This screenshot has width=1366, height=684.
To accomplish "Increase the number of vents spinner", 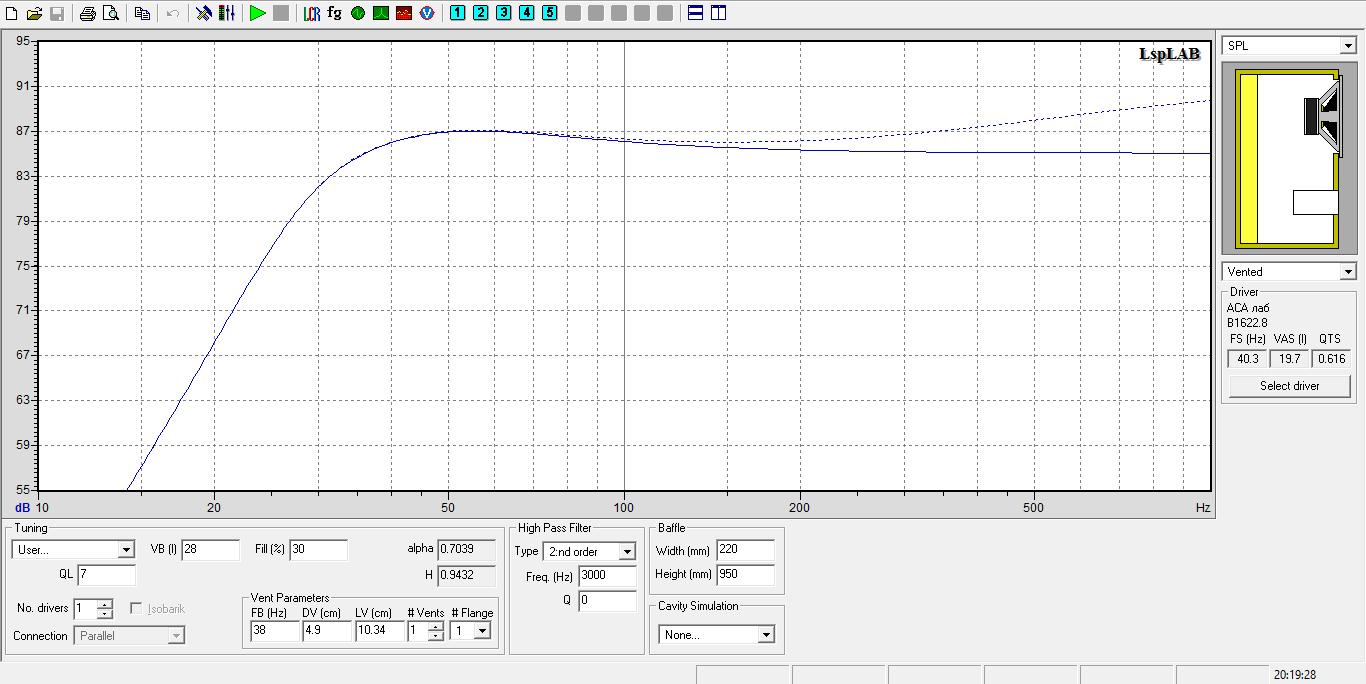I will click(436, 627).
